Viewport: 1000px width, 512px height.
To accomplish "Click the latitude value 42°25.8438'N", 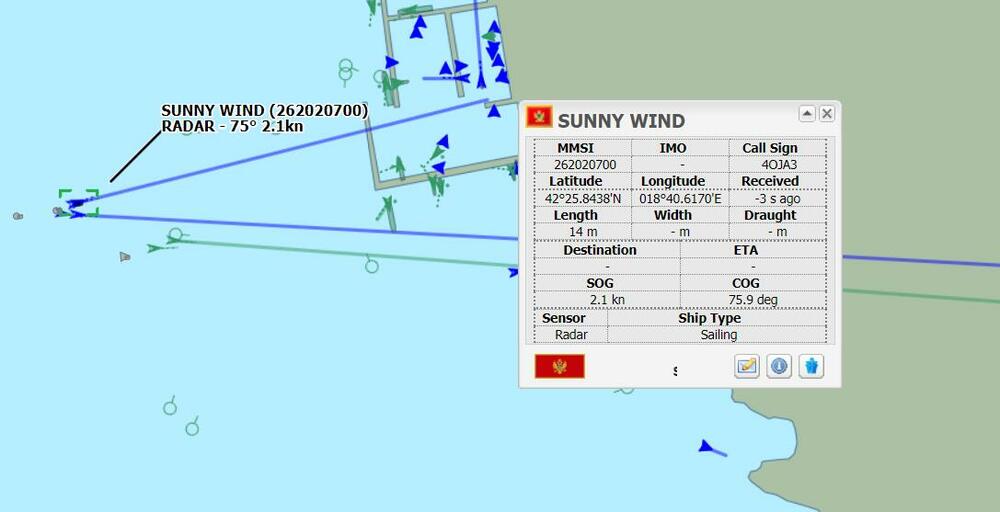I will pos(582,199).
